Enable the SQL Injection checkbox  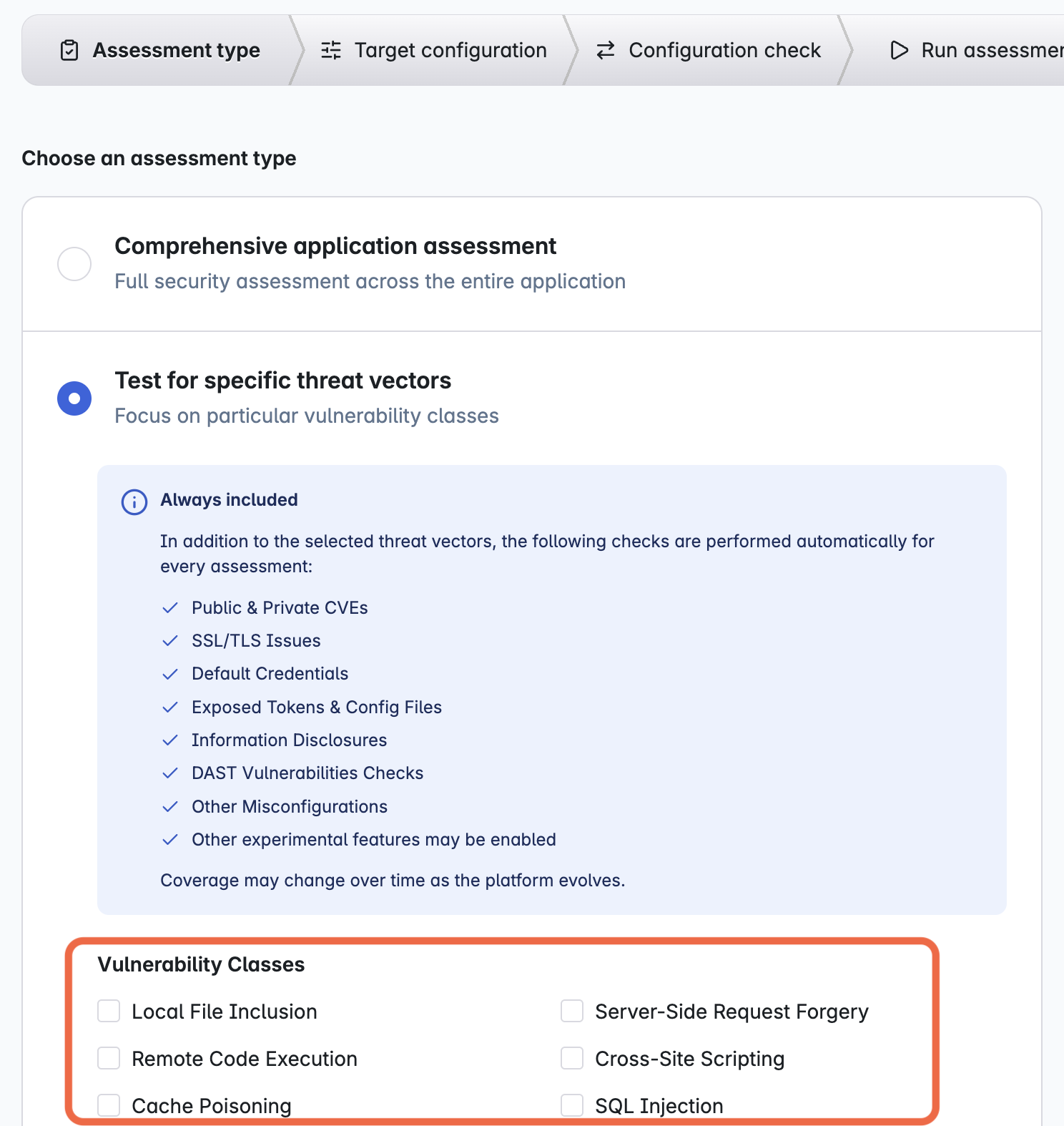coord(572,1105)
